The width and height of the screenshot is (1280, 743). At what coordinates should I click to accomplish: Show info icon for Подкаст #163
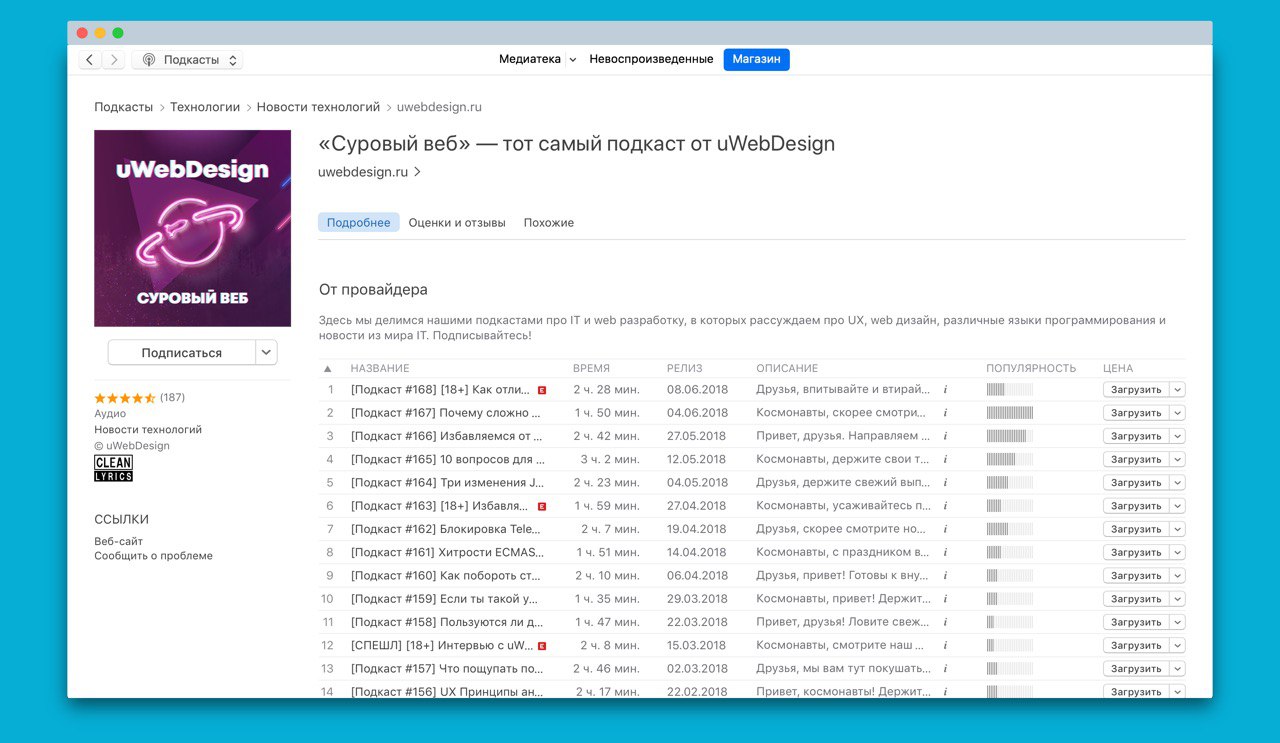click(945, 506)
